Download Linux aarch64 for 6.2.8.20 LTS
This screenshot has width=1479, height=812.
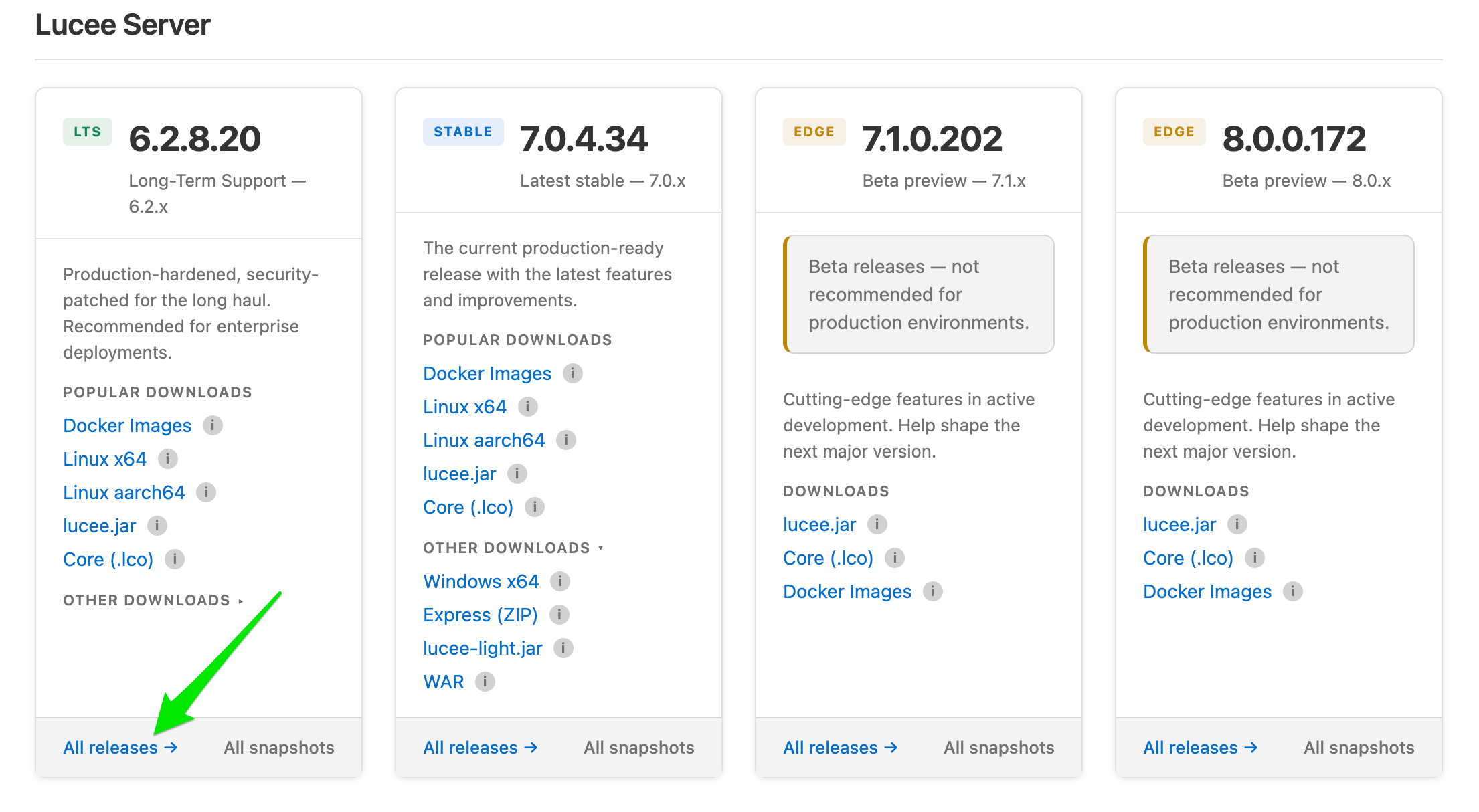(x=124, y=492)
